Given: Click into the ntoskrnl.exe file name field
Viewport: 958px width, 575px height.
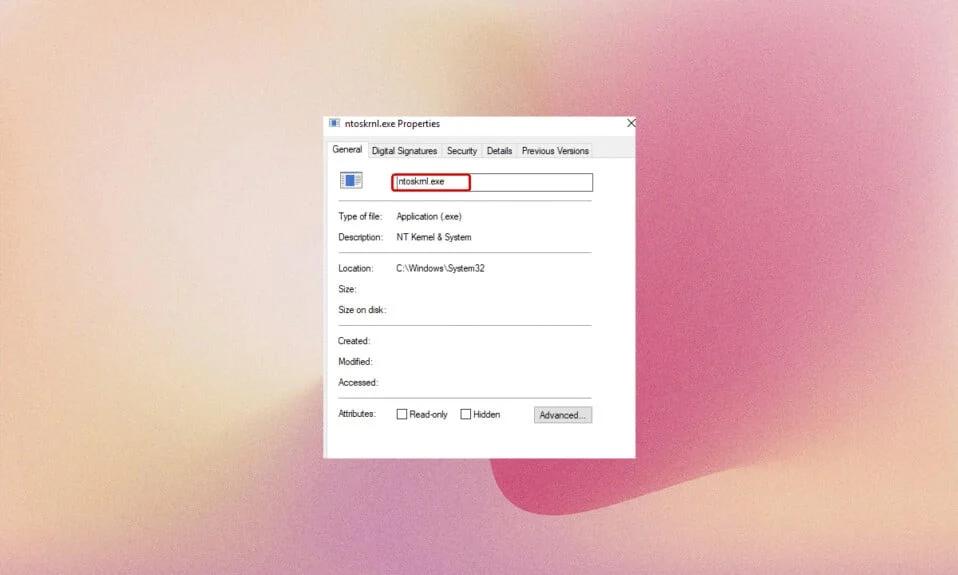Looking at the screenshot, I should tap(492, 182).
